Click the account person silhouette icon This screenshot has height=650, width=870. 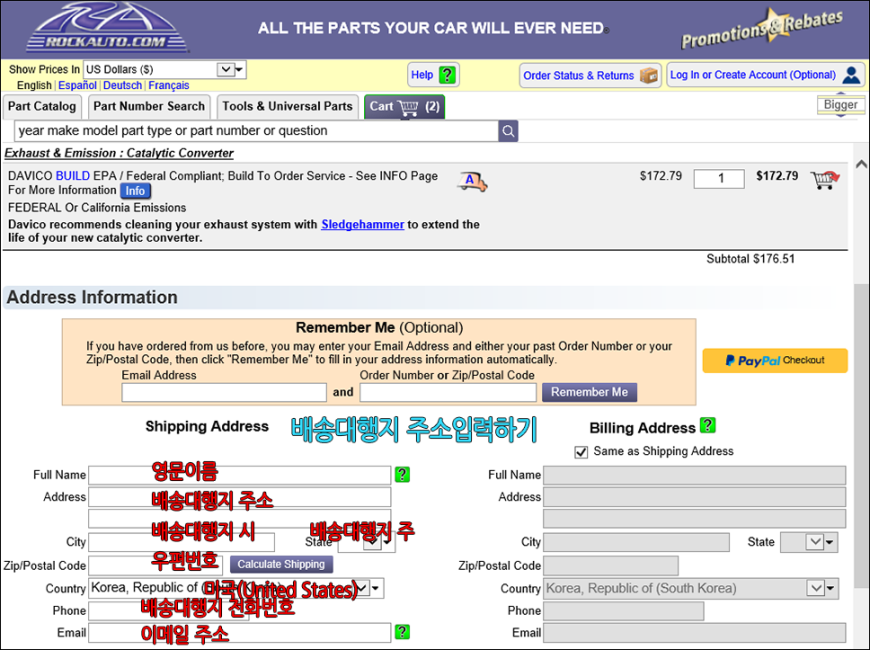point(851,75)
